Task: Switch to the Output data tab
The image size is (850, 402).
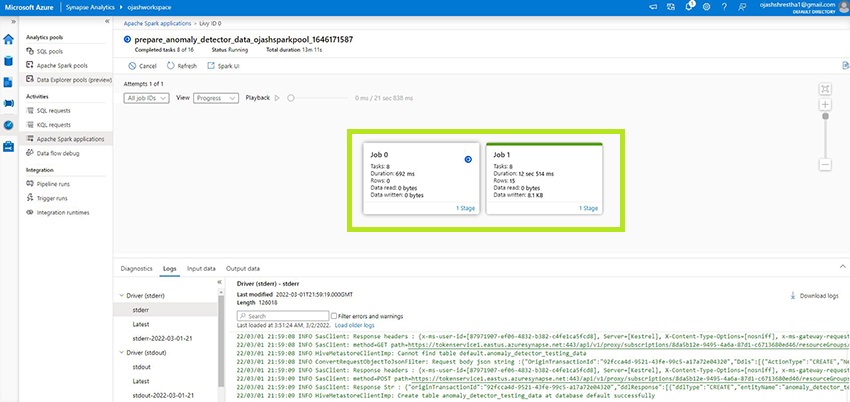Action: (243, 268)
